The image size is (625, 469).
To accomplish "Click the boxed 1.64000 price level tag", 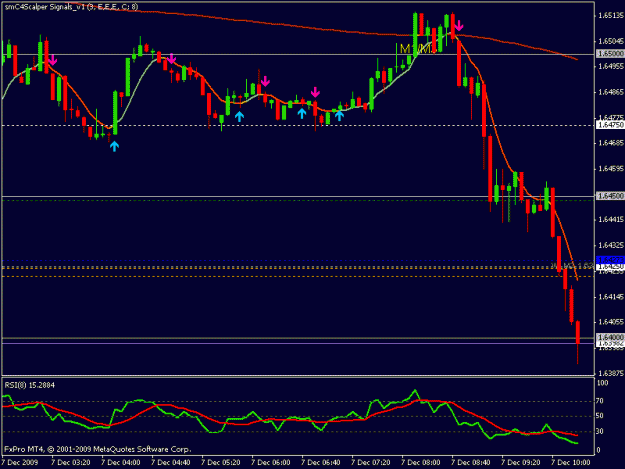I will click(x=610, y=337).
